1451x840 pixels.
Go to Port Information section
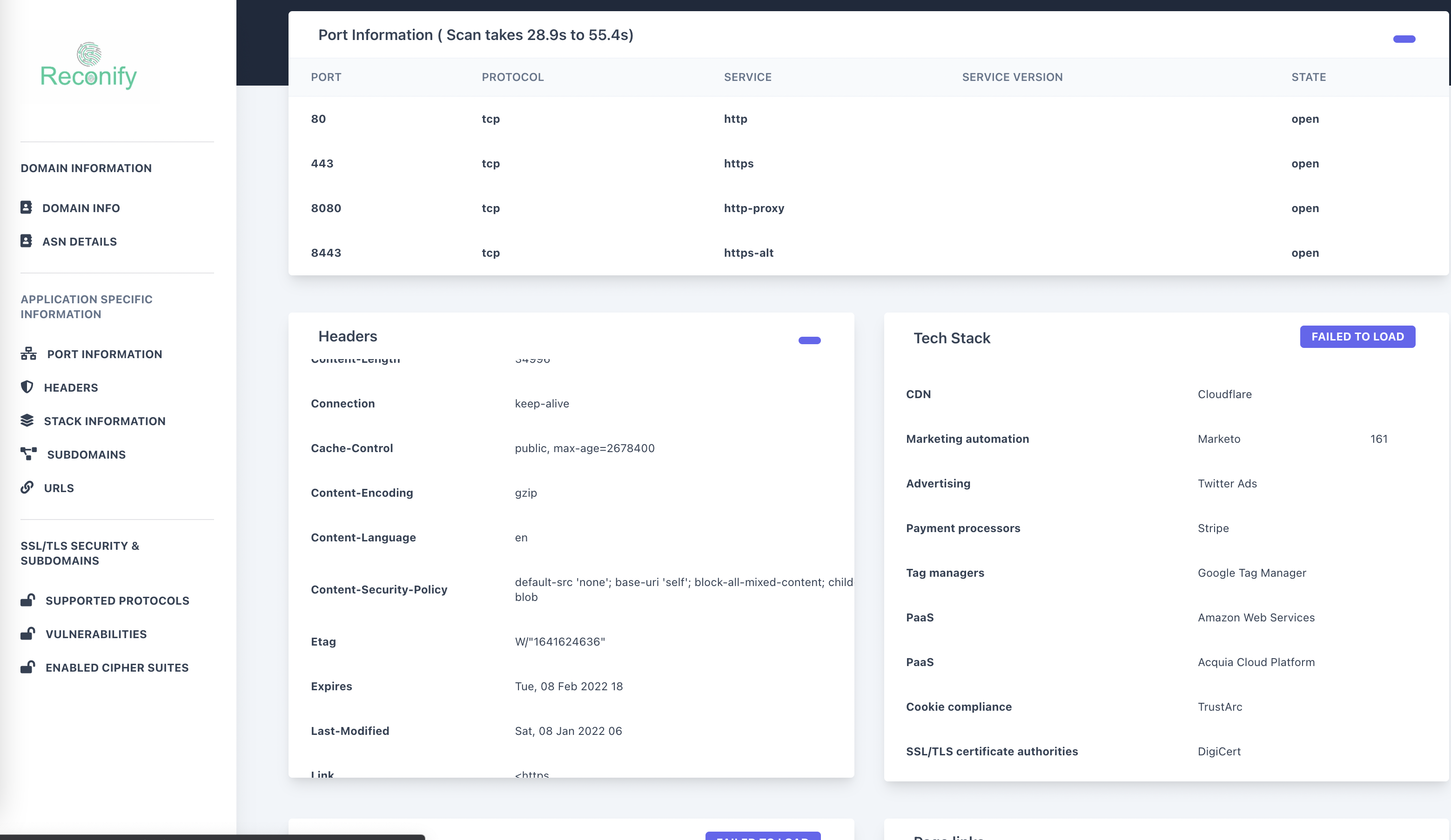[105, 354]
